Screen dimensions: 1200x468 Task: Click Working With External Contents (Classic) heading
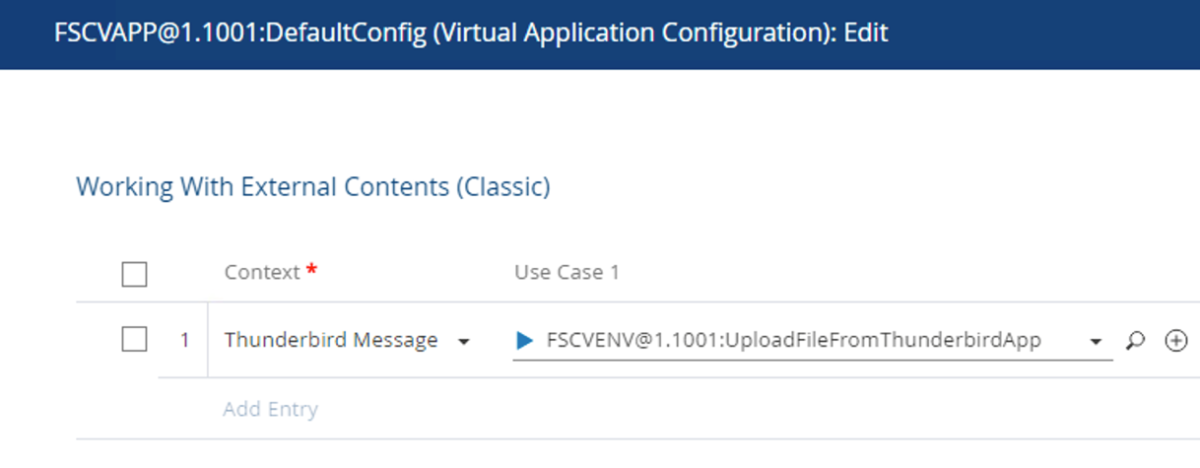[313, 187]
